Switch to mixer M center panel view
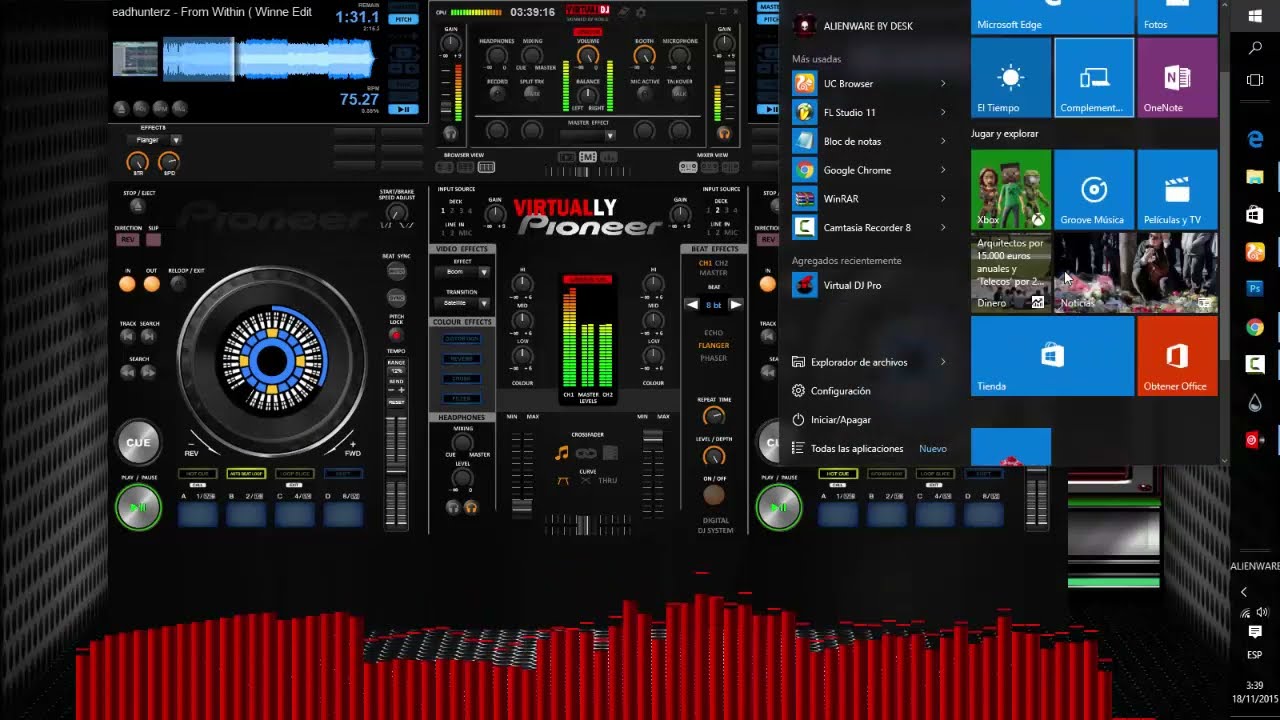This screenshot has width=1280, height=720. tap(588, 157)
